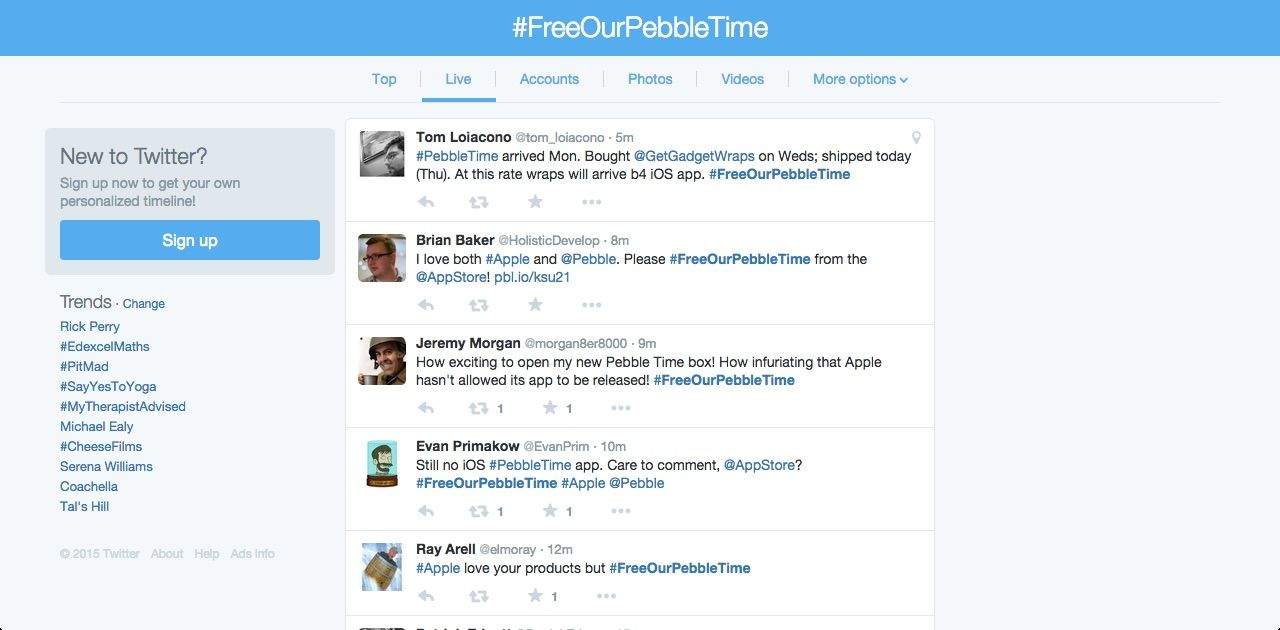The height and width of the screenshot is (630, 1280).
Task: Retweet Brian Baker's tweet
Action: click(x=479, y=304)
